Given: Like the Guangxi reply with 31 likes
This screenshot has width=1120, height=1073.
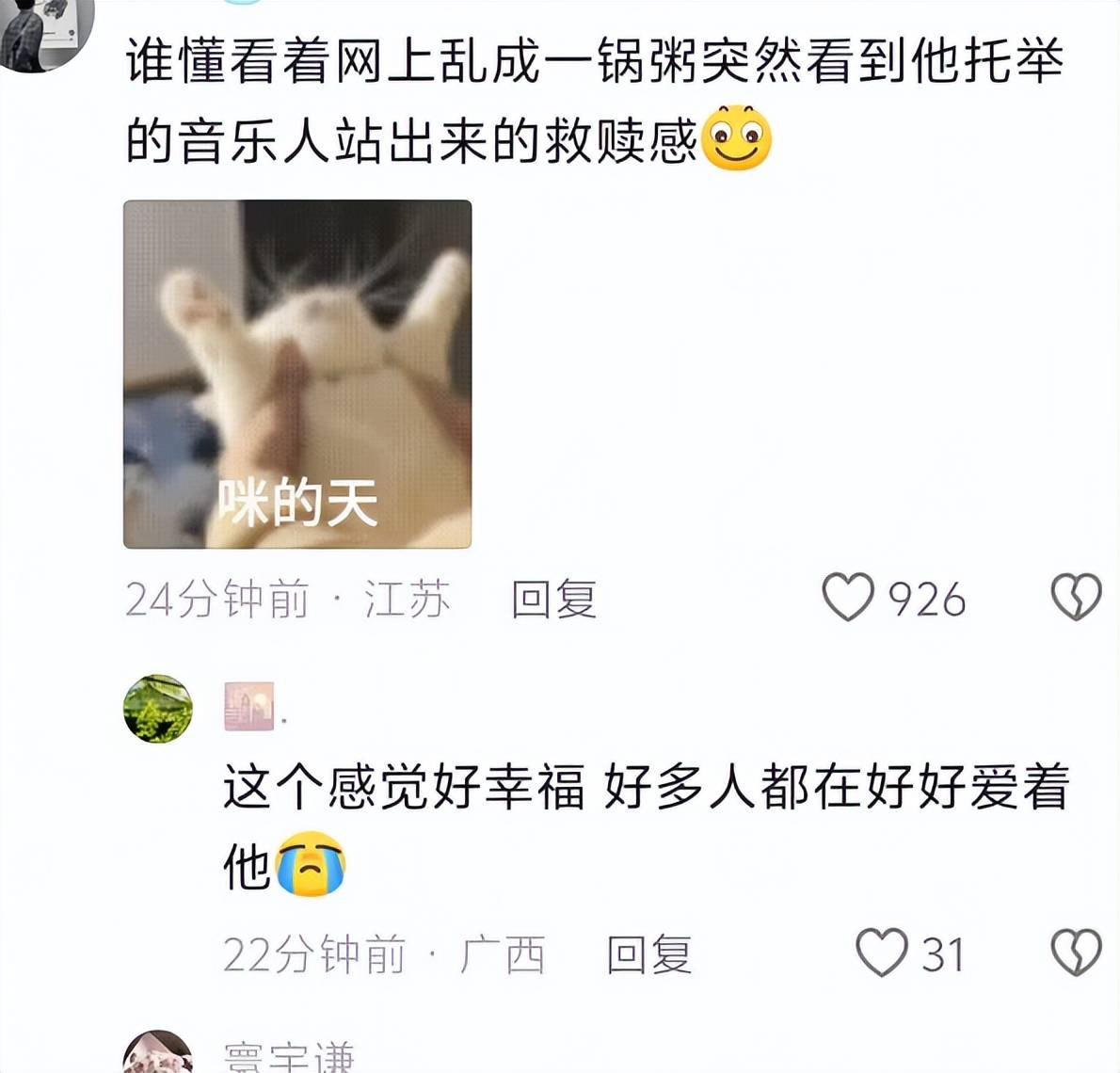Looking at the screenshot, I should pyautogui.click(x=882, y=953).
